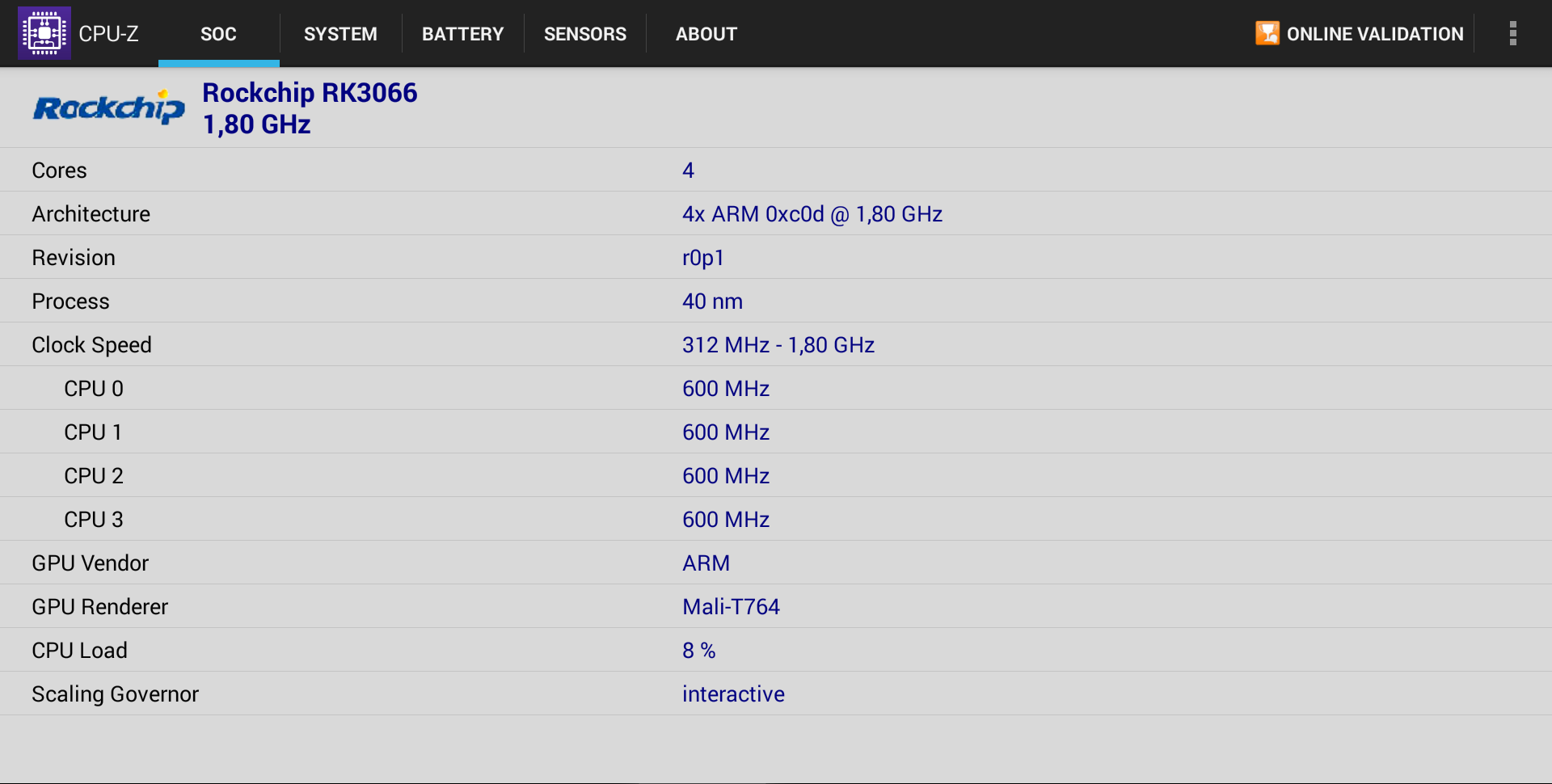Tap the Architecture row value
1552x784 pixels.
812,214
